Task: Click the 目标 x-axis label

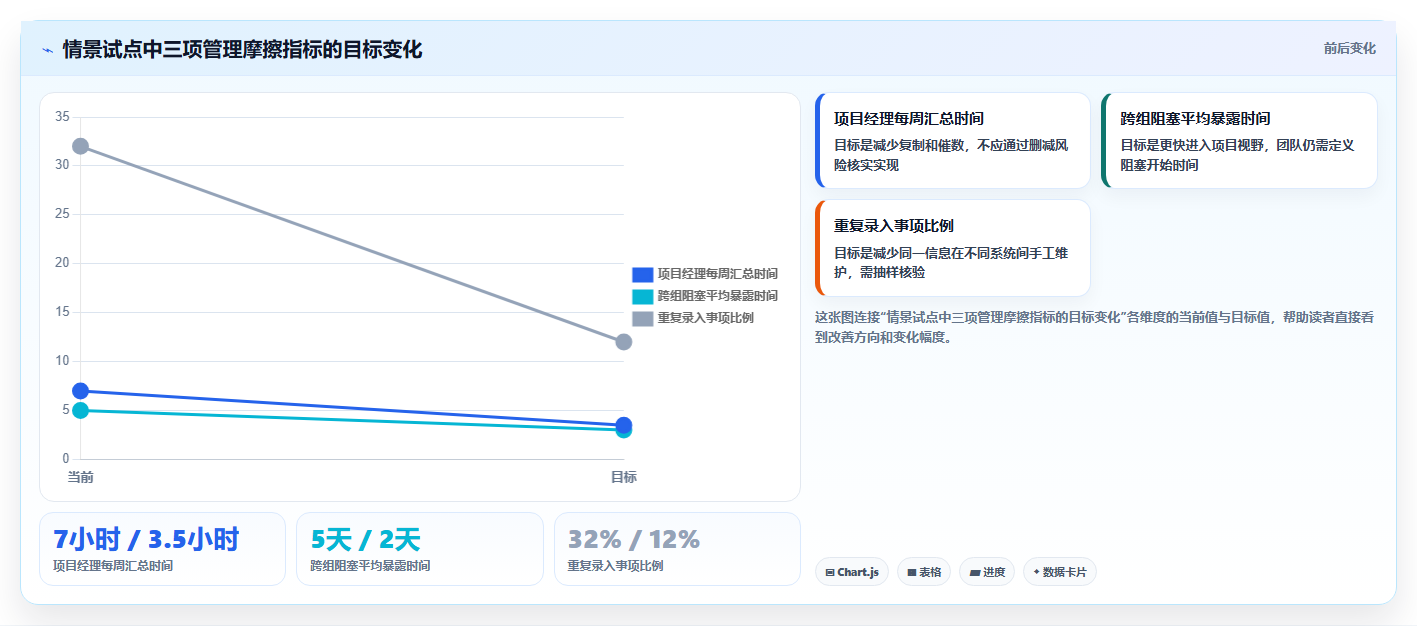Action: coord(624,477)
